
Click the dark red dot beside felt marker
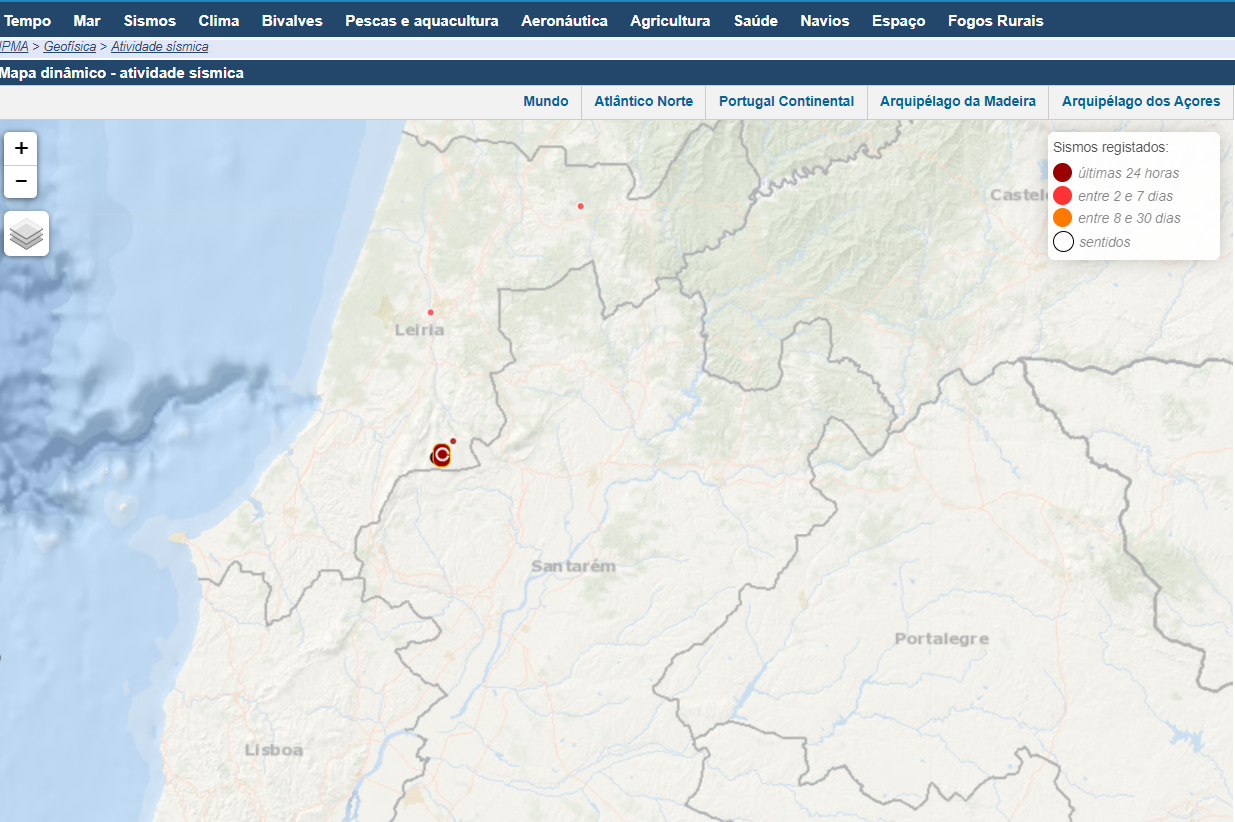tap(453, 441)
